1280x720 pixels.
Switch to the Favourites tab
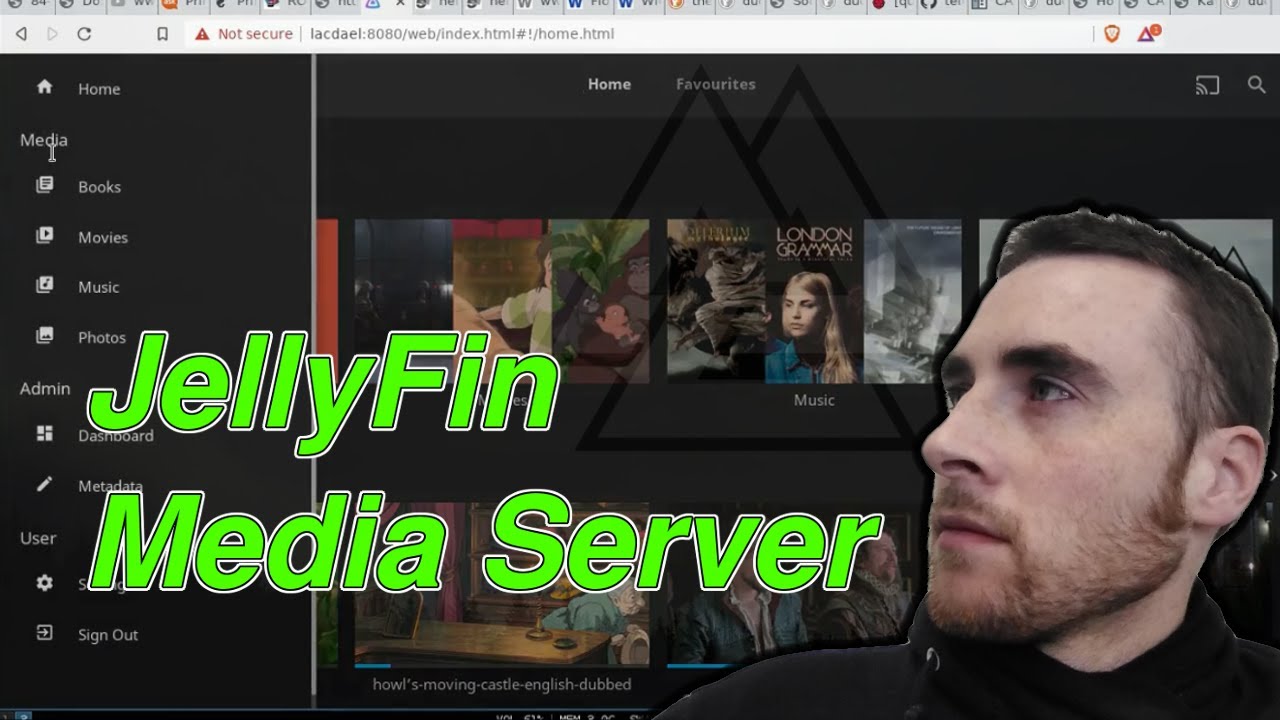(715, 84)
